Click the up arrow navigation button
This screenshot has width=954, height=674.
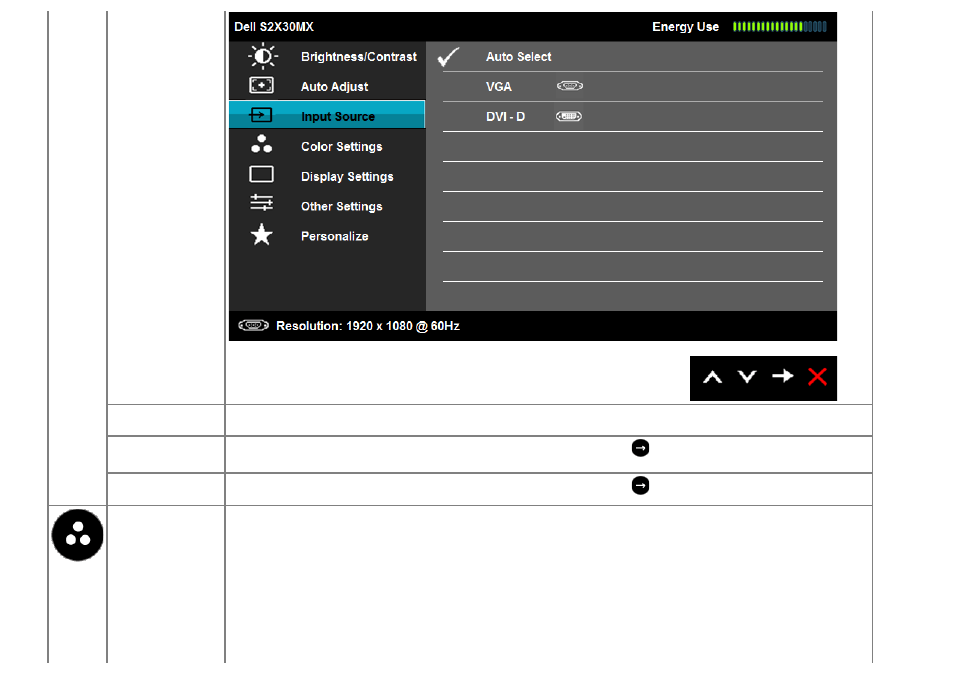pyautogui.click(x=712, y=378)
